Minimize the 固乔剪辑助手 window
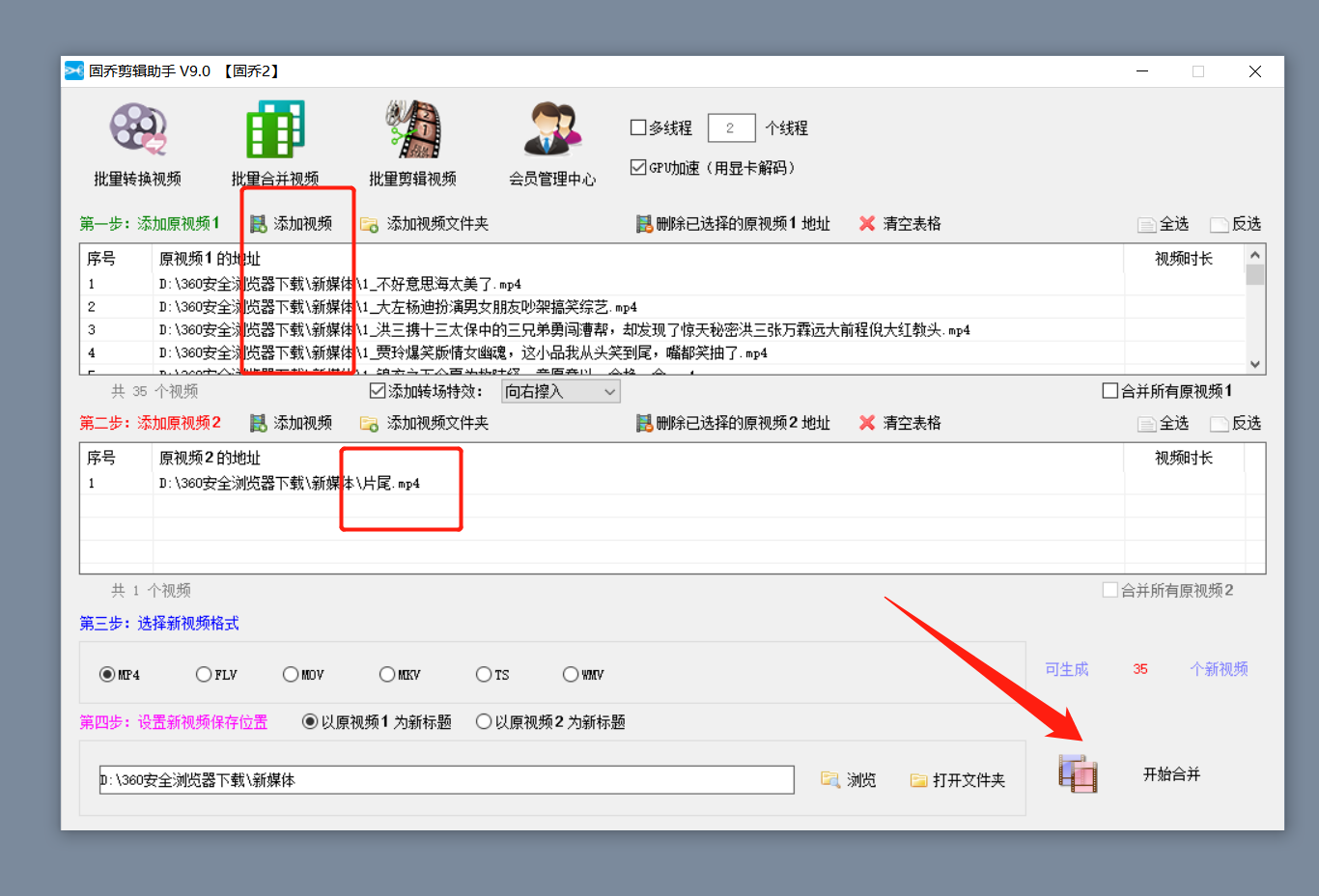The width and height of the screenshot is (1319, 896). [1142, 70]
